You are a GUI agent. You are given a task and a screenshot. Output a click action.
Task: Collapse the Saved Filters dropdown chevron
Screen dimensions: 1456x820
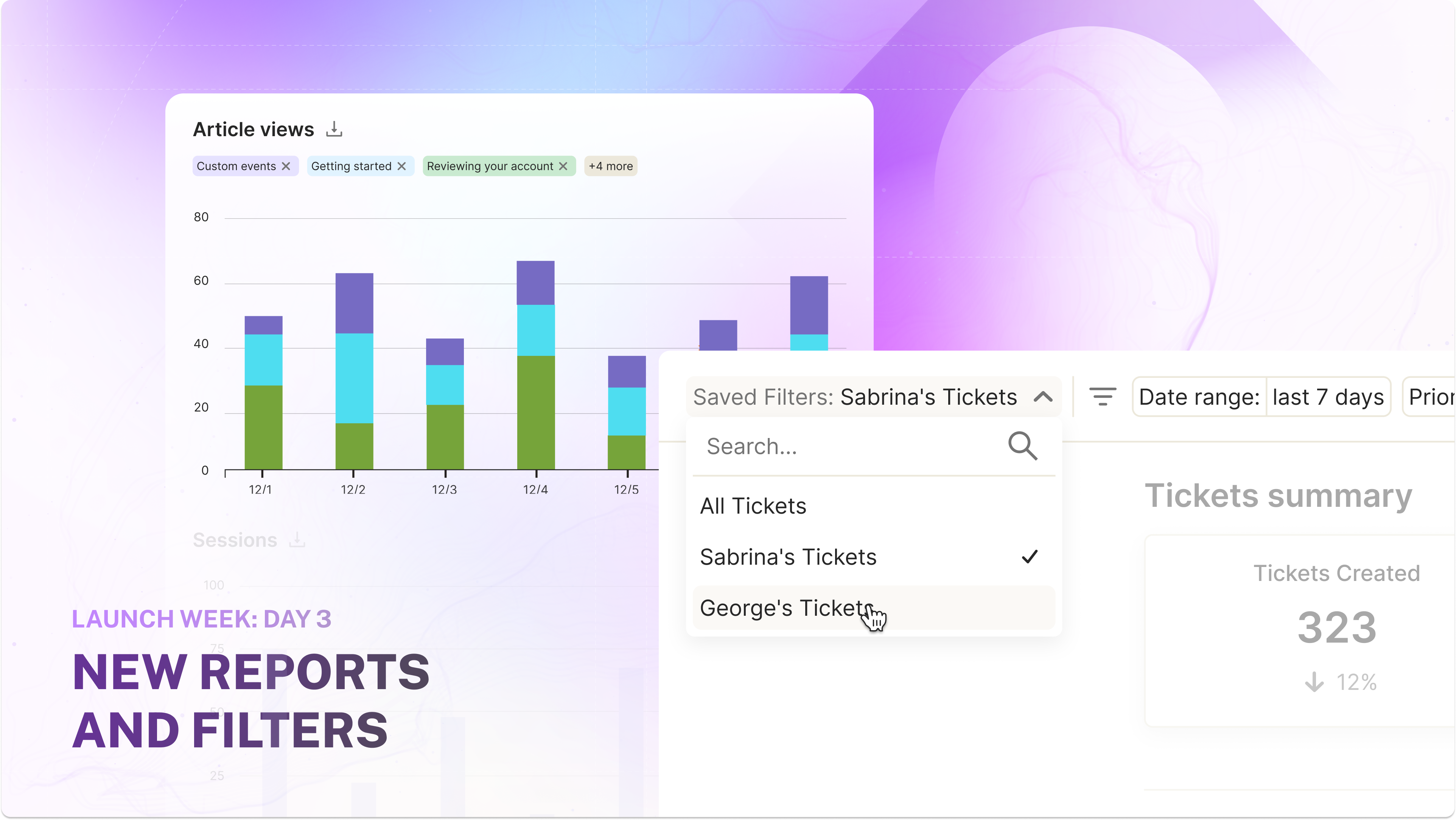(x=1044, y=397)
